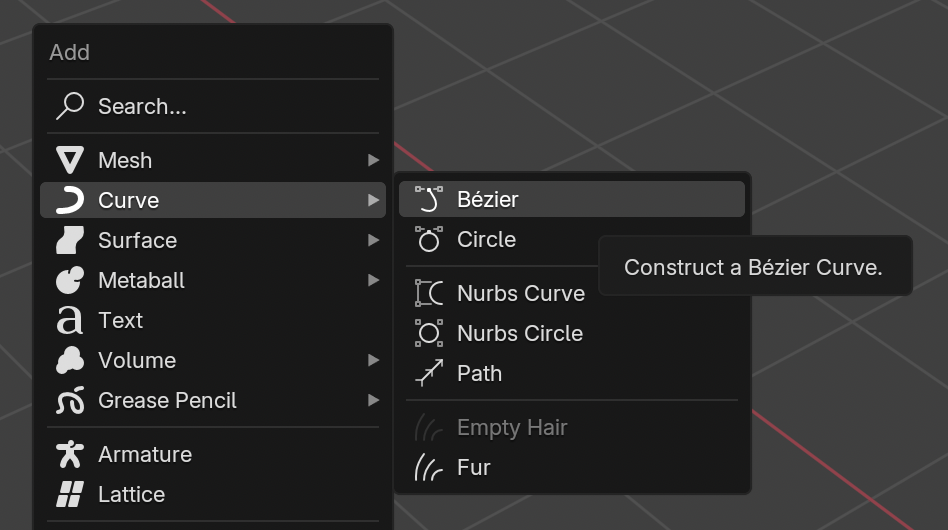Click the Metaball icon
The height and width of the screenshot is (530, 948).
(70, 280)
